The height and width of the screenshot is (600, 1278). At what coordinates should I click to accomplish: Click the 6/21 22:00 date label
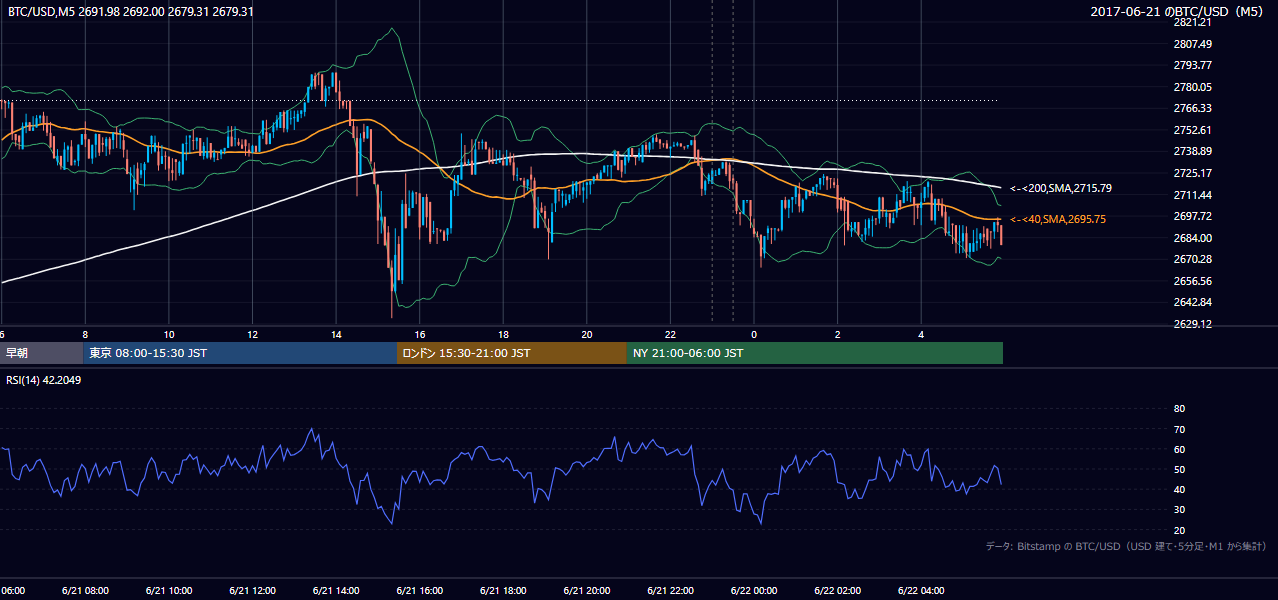click(x=670, y=590)
